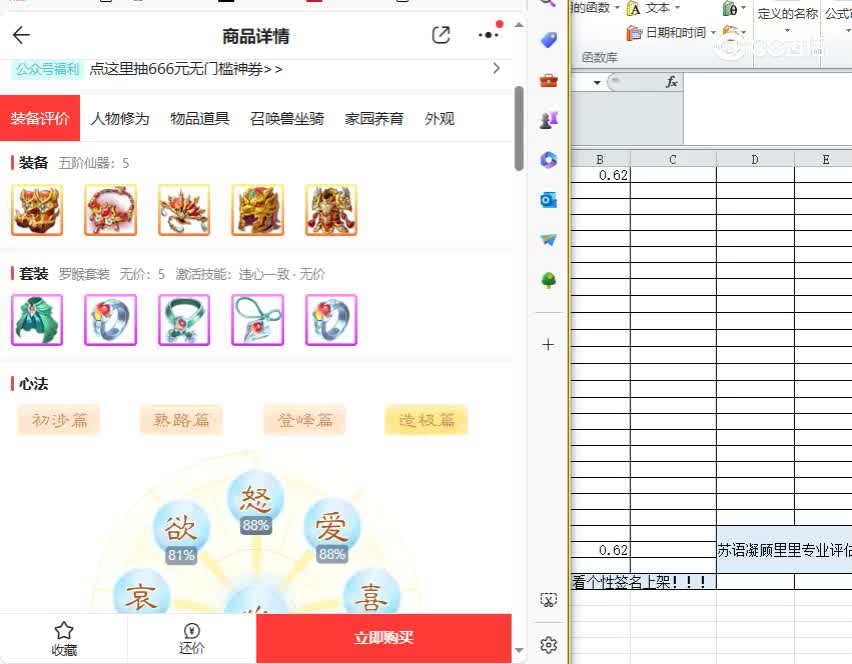This screenshot has height=664, width=852.
Task: Click the search icon at top of sidebar
Action: (547, 6)
